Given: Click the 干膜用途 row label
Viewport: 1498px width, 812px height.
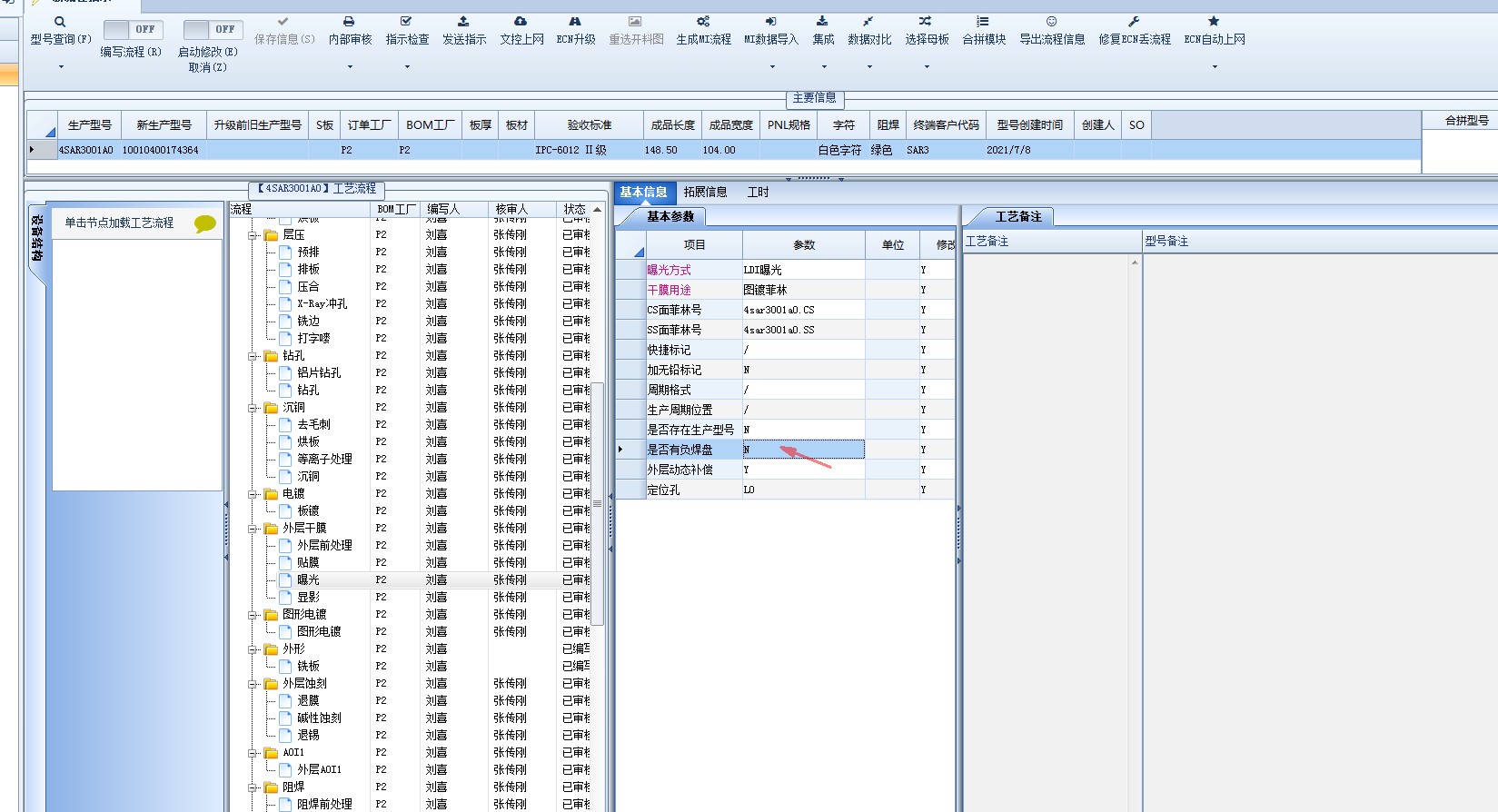Looking at the screenshot, I should click(x=694, y=290).
